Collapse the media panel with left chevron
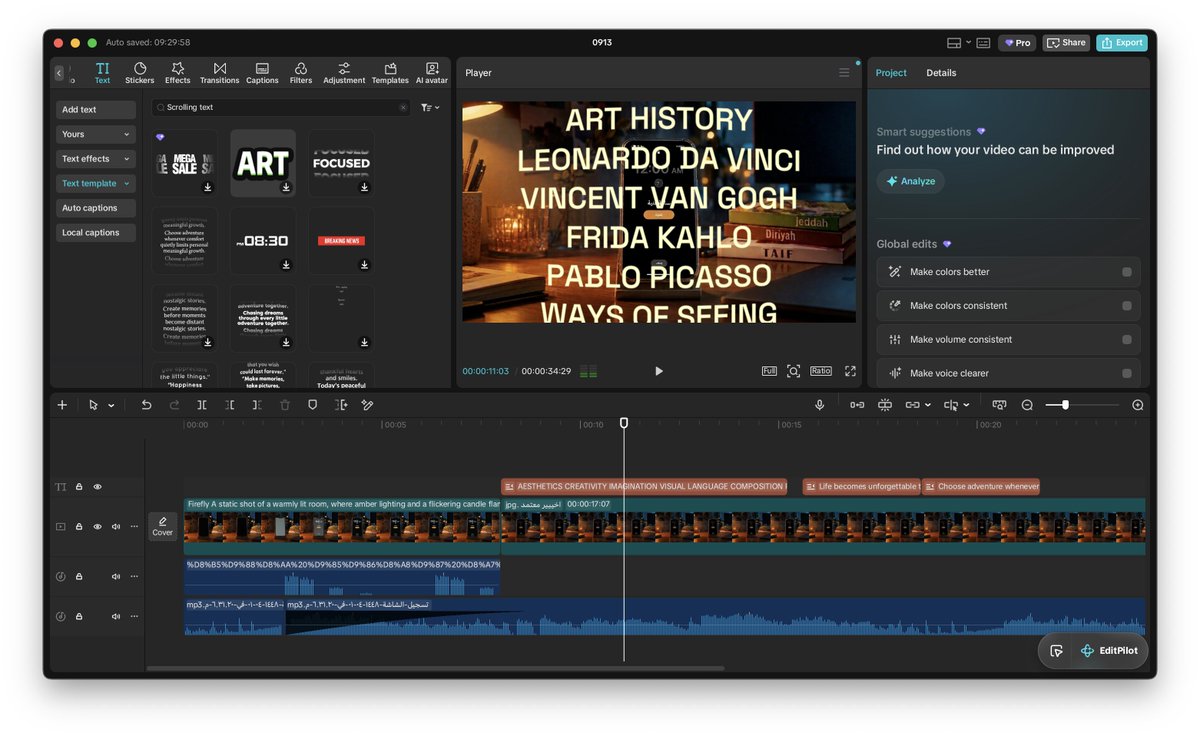 59,73
